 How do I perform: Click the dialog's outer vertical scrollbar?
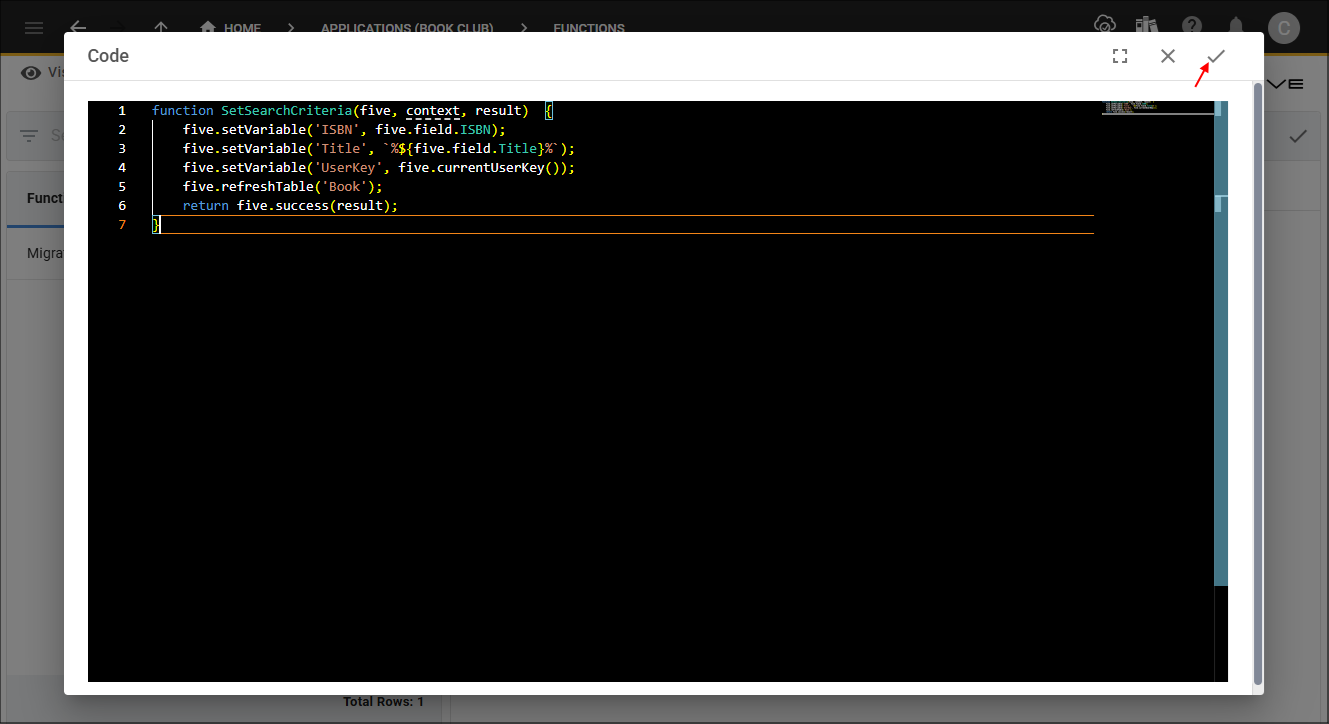coord(1257,380)
